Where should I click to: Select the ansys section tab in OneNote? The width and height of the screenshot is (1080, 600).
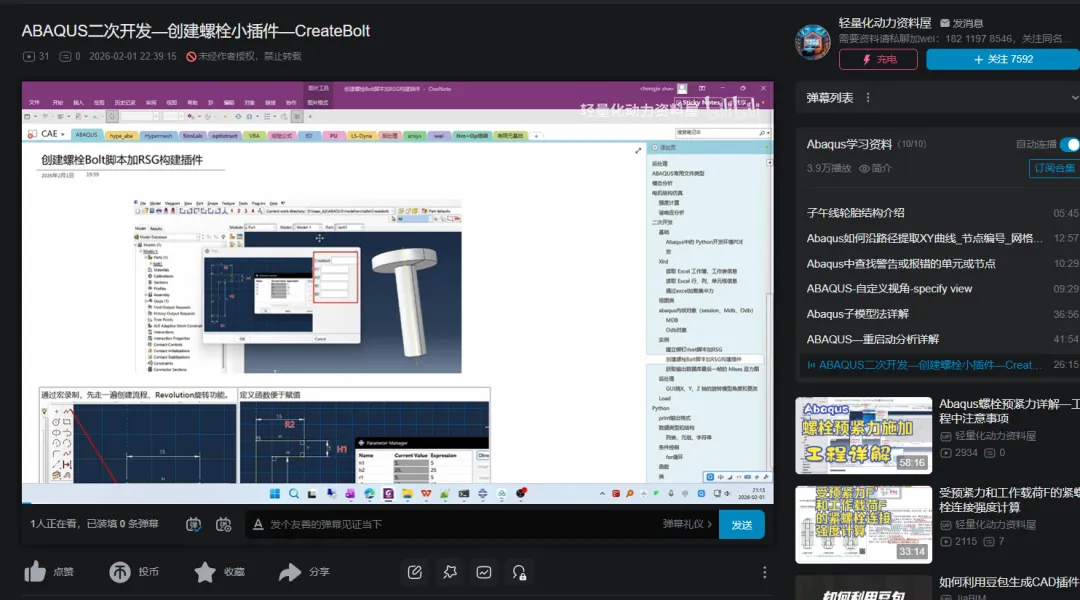click(x=414, y=136)
